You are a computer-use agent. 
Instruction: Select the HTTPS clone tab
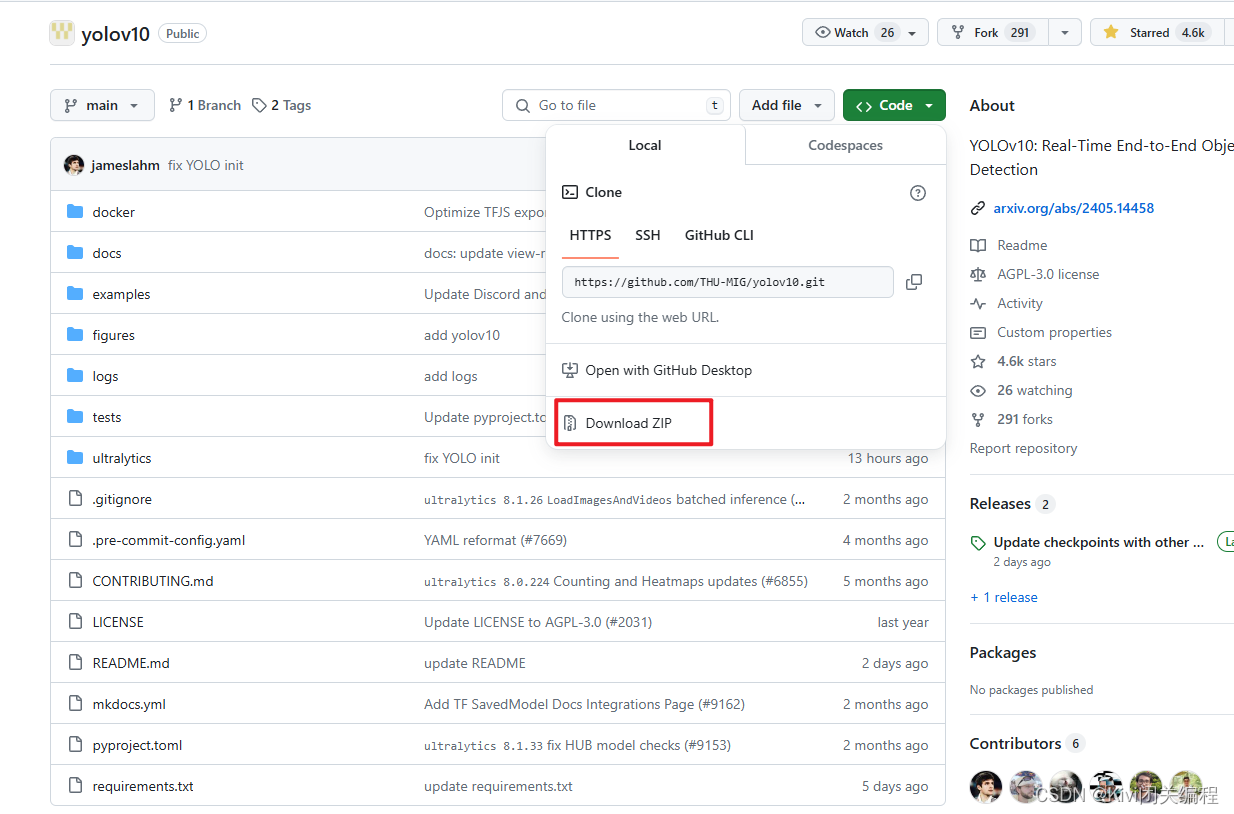click(x=590, y=235)
